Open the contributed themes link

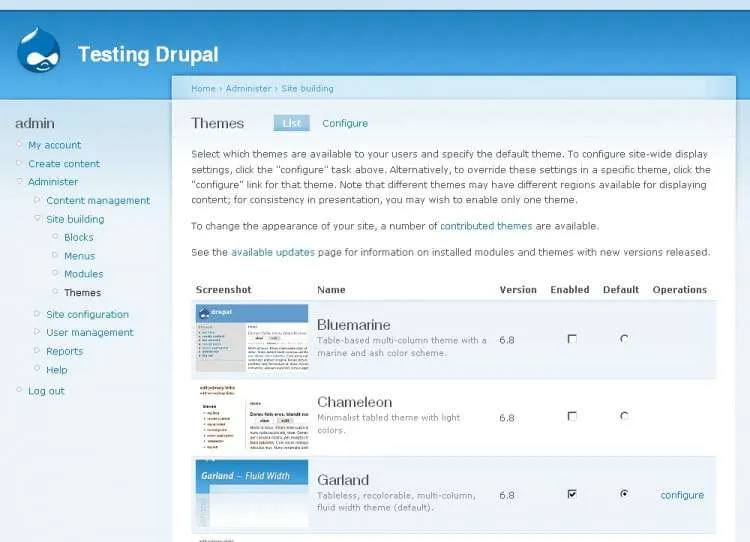click(x=486, y=226)
